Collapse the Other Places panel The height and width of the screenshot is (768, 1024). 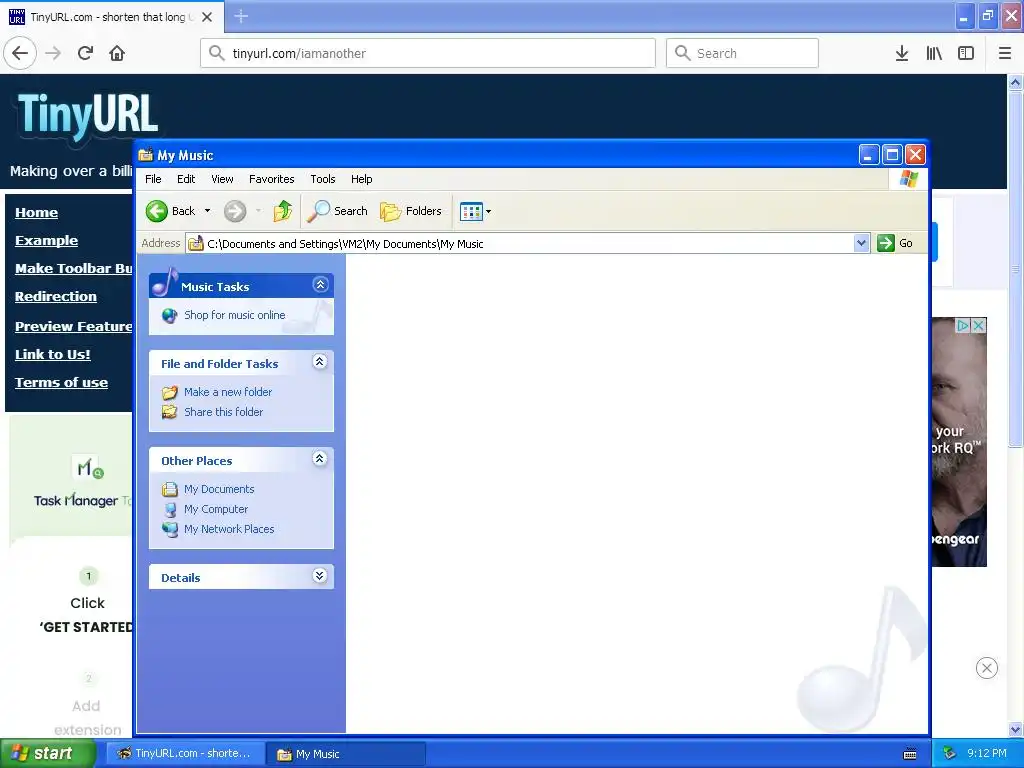[x=319, y=458]
